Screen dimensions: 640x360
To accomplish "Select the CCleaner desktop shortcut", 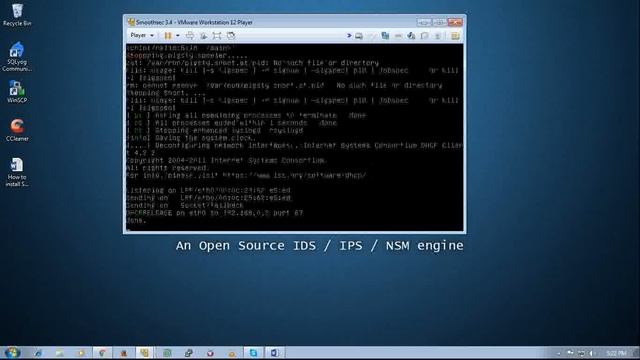I will click(x=17, y=130).
